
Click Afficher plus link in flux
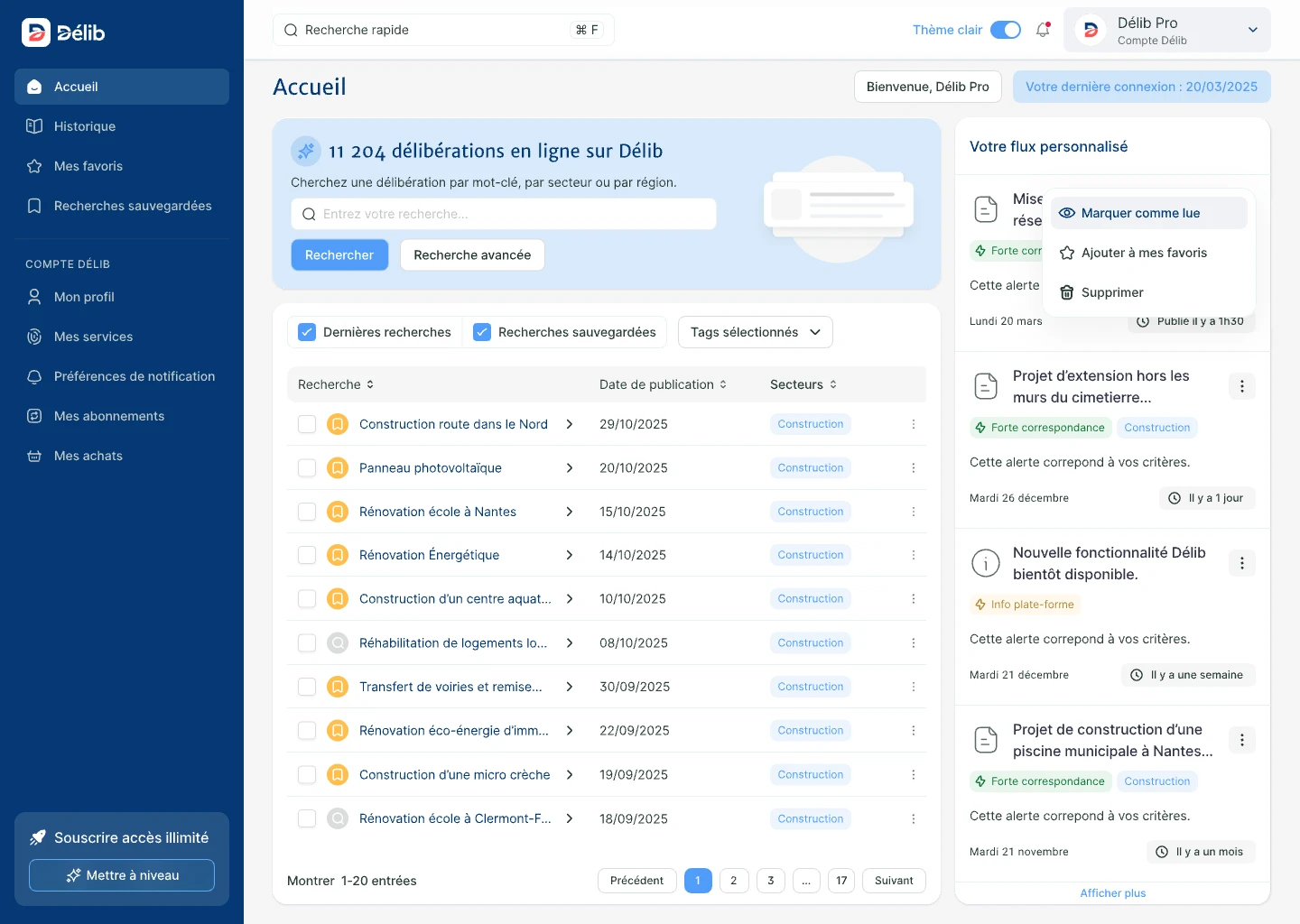point(1113,893)
